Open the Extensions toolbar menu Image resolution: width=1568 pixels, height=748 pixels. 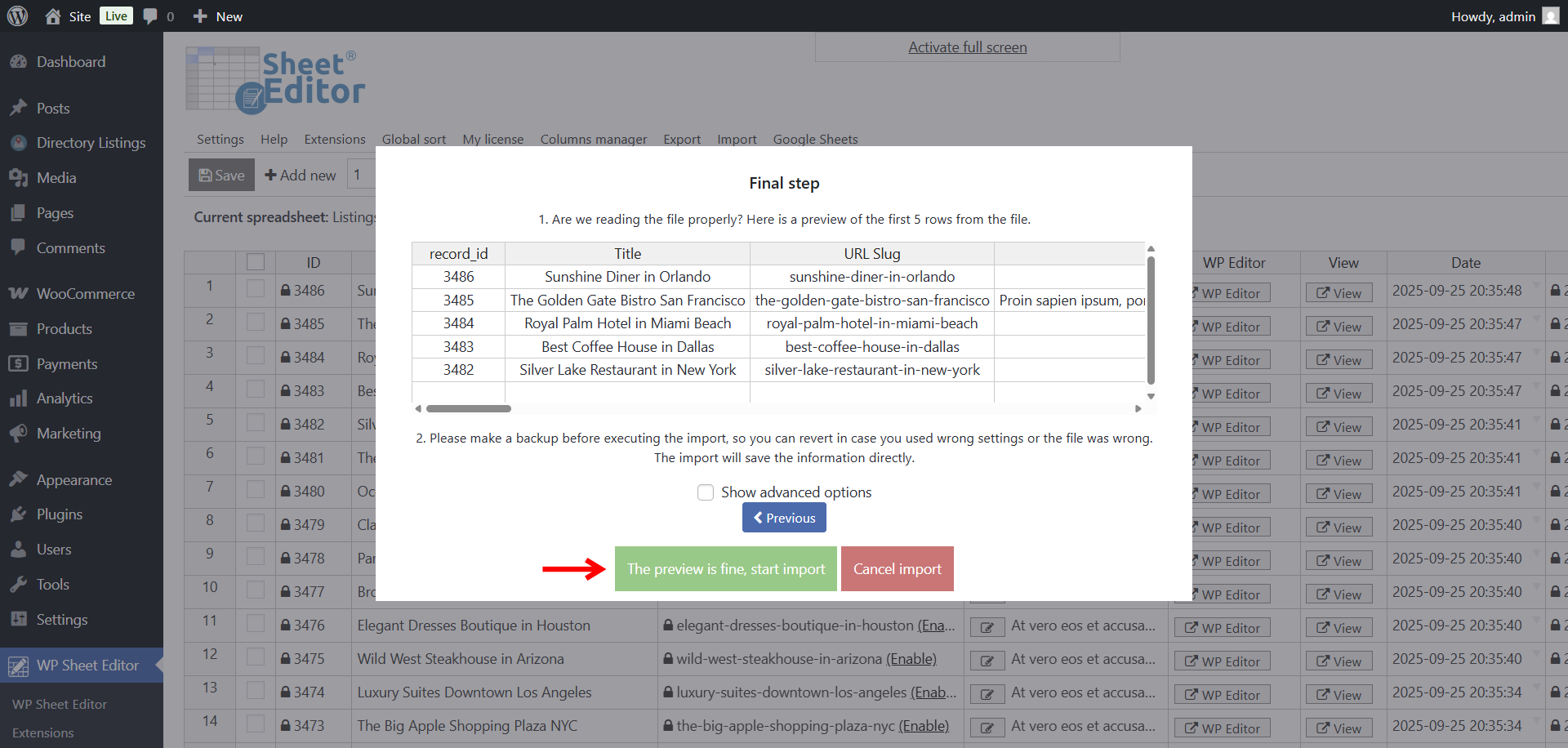coord(335,139)
